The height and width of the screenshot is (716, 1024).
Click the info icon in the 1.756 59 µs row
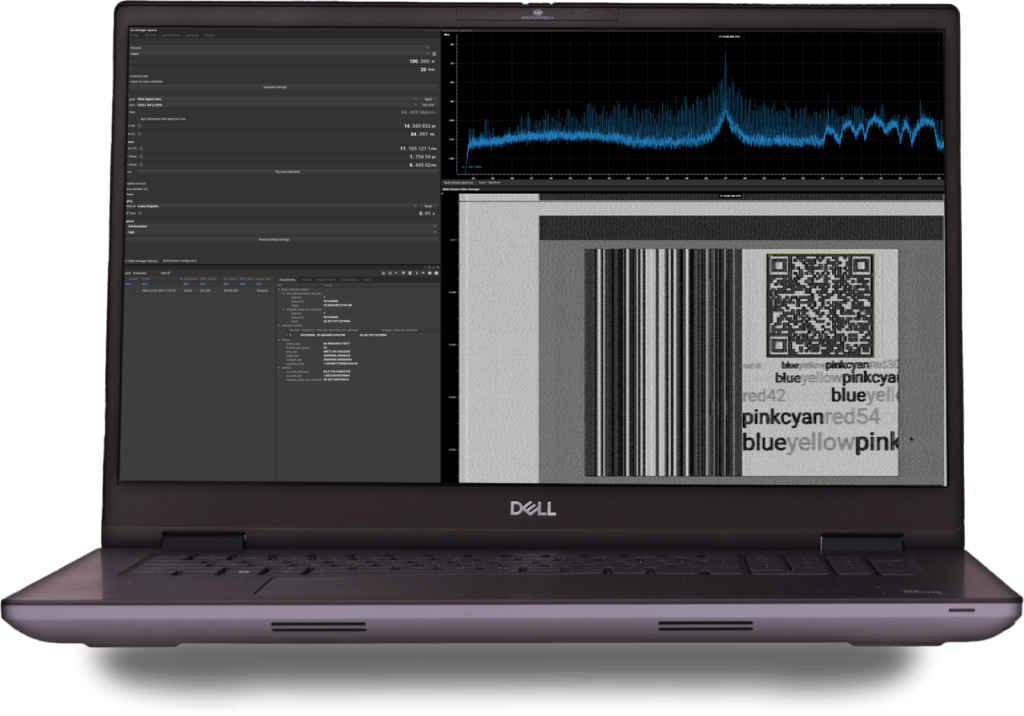point(141,157)
